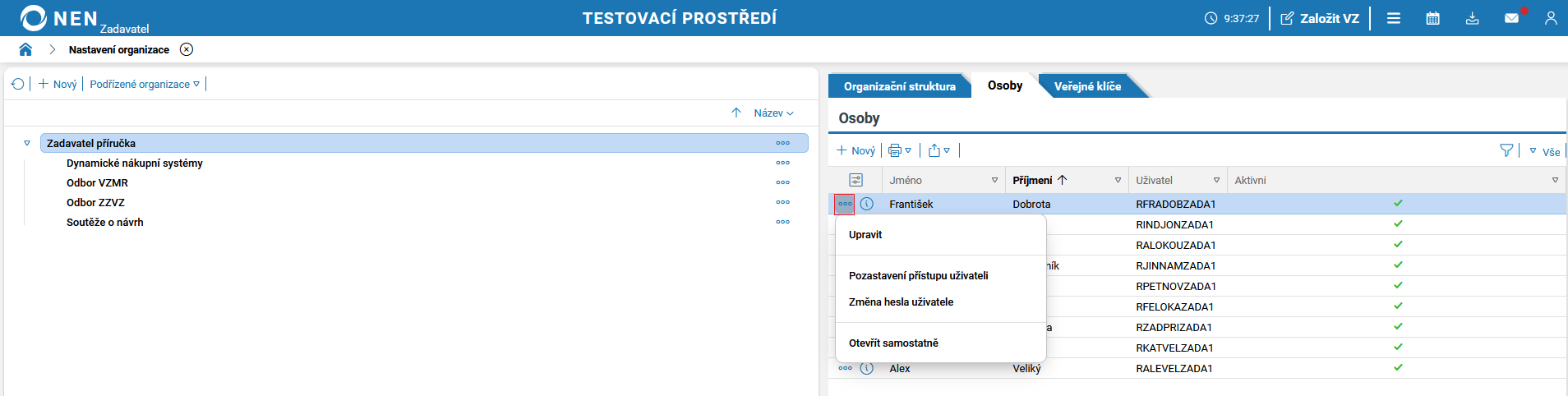Click username RFELOKAZADA1
Screen dimensions: 1568x396
[x=1174, y=306]
